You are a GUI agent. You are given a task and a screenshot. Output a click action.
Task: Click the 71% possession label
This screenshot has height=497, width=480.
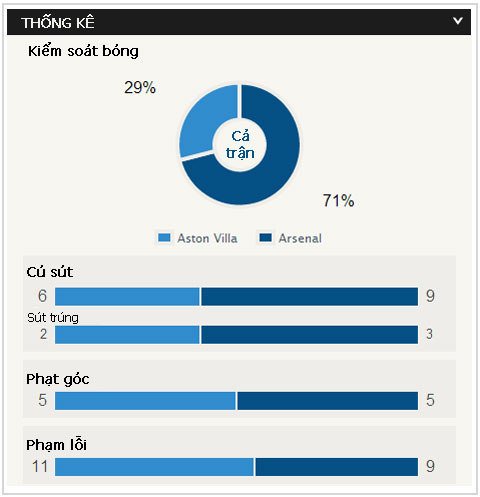[x=338, y=201]
